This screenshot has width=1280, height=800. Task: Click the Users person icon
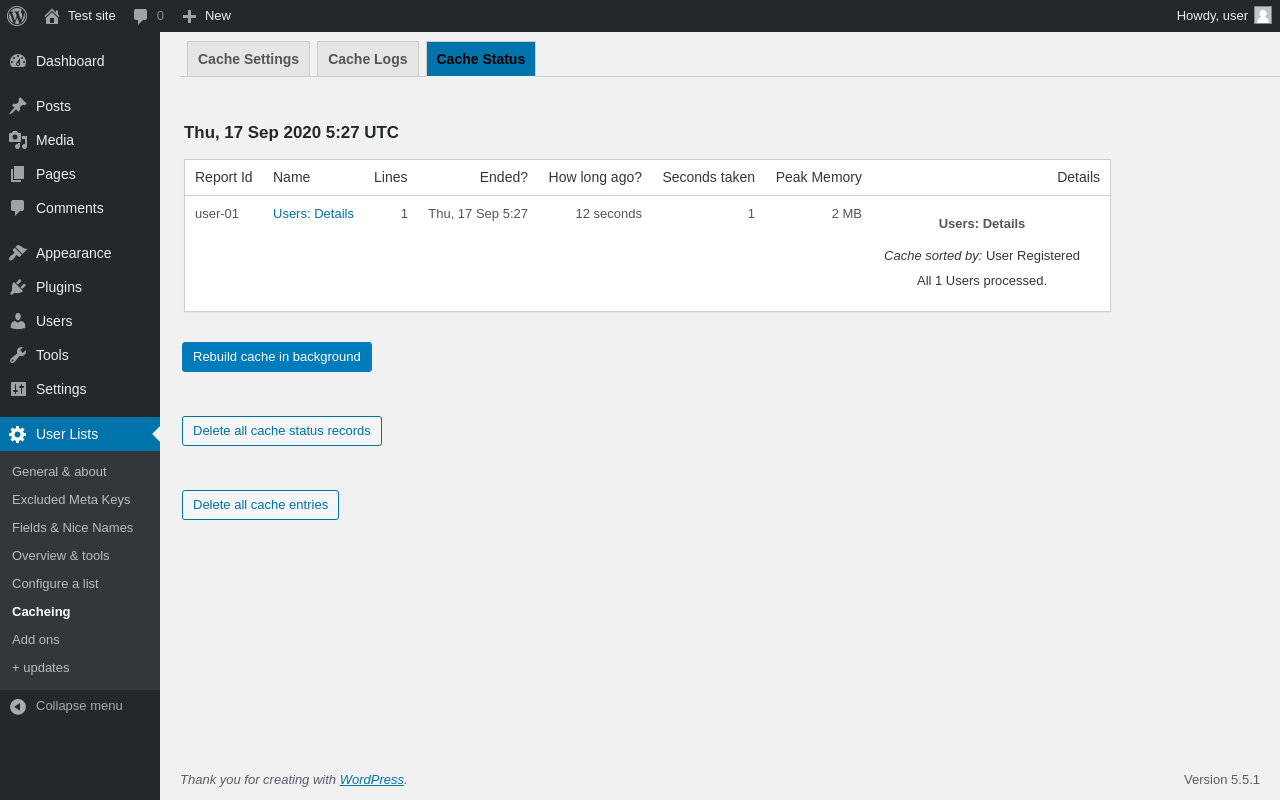click(18, 321)
